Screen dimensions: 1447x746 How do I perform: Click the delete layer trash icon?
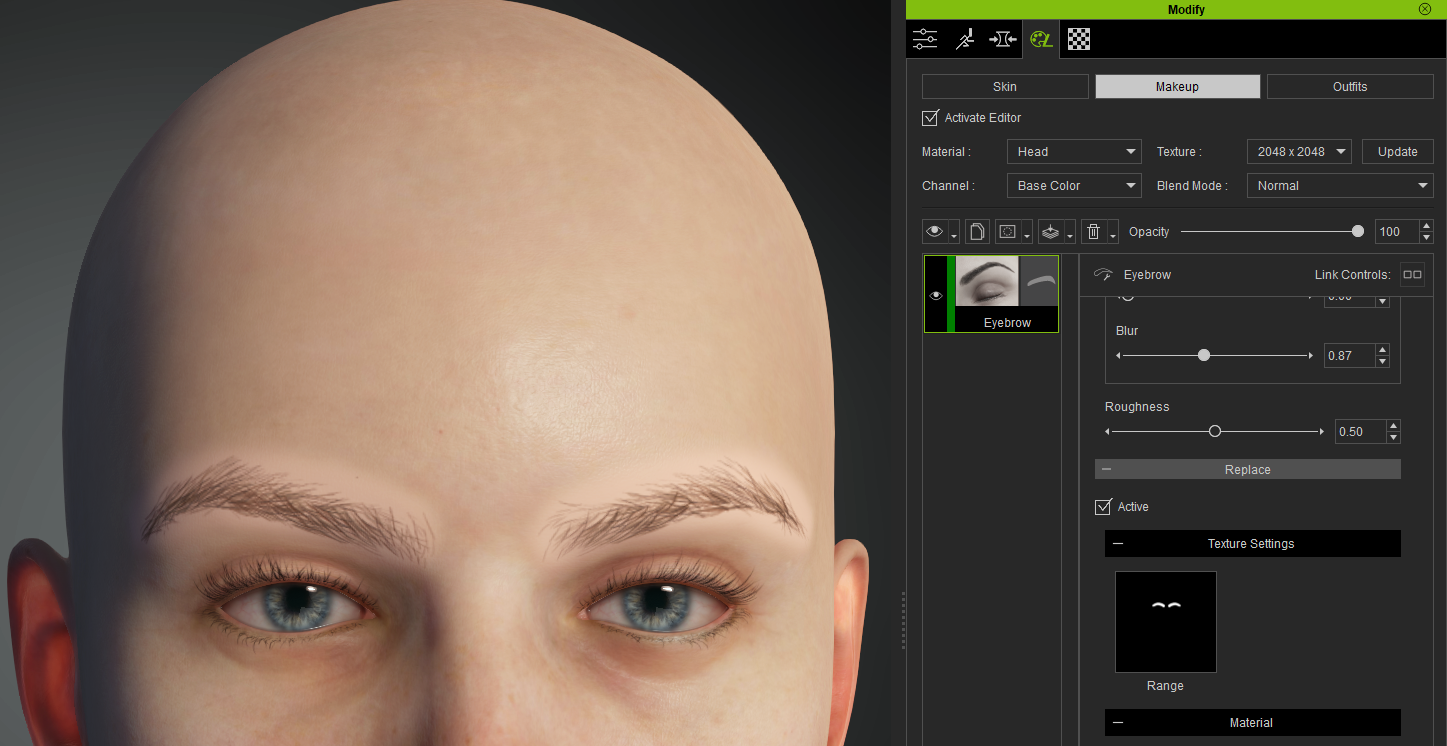1094,232
